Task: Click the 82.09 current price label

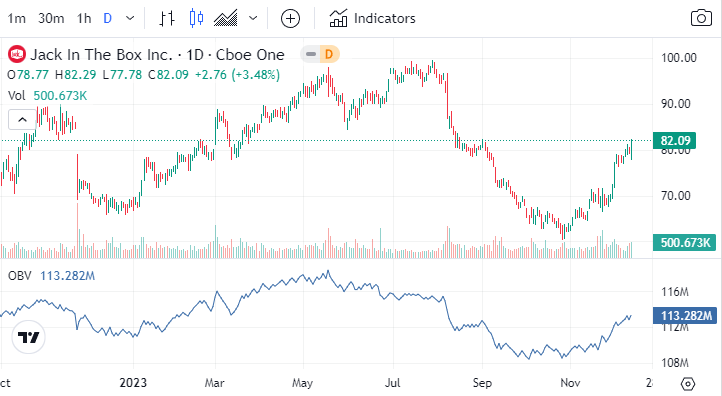Action: [x=675, y=140]
